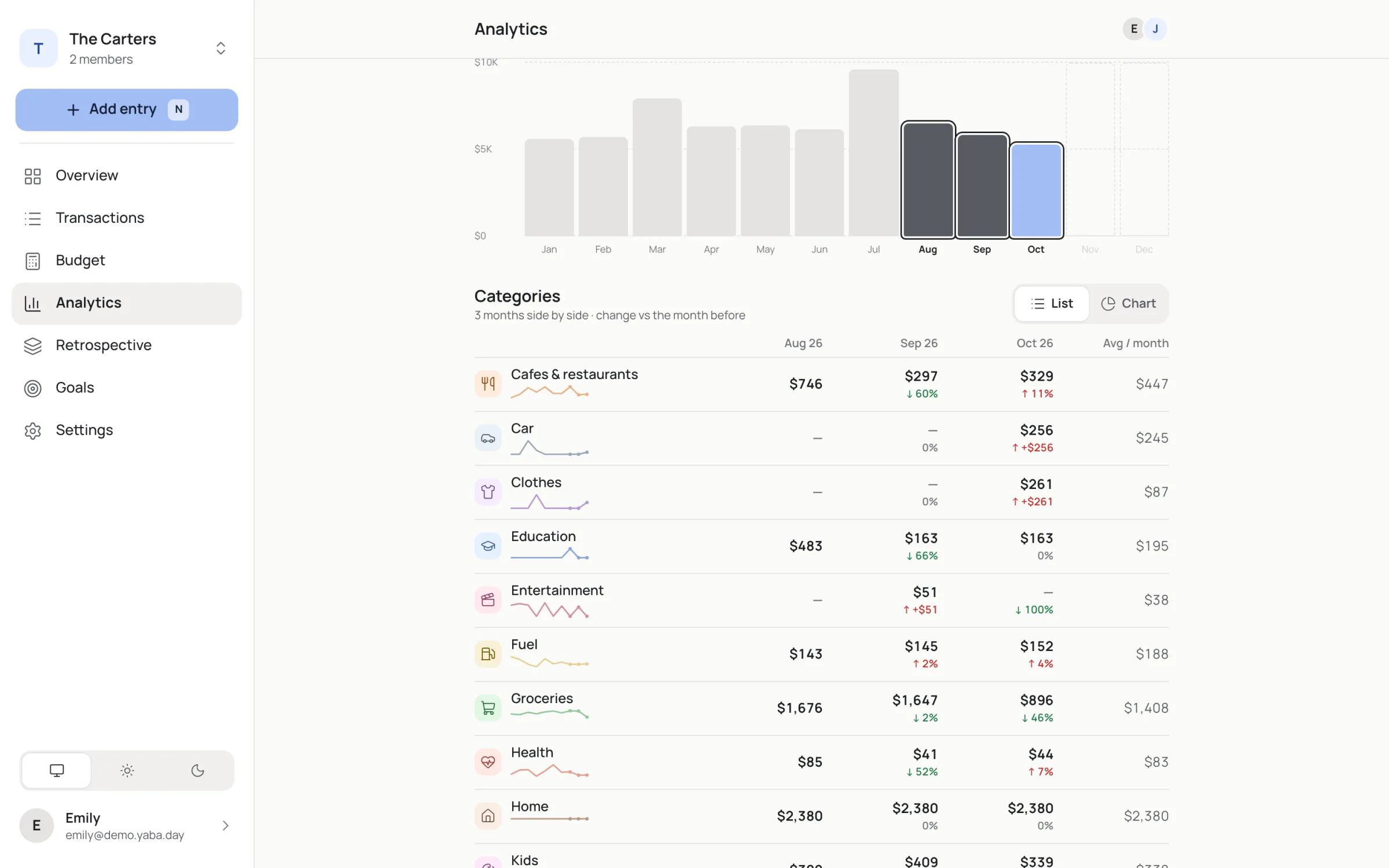Switch to dark theme moon option
Image resolution: width=1389 pixels, height=868 pixels.
197,770
